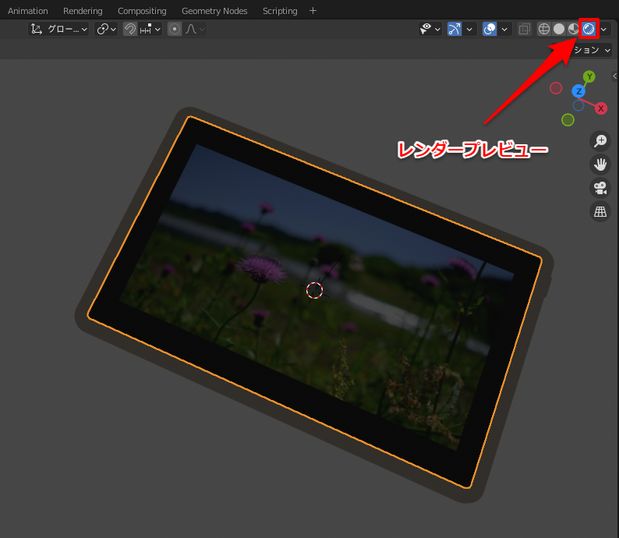Image resolution: width=619 pixels, height=538 pixels.
Task: Open proportional editing falloff menu
Action: pyautogui.click(x=195, y=29)
